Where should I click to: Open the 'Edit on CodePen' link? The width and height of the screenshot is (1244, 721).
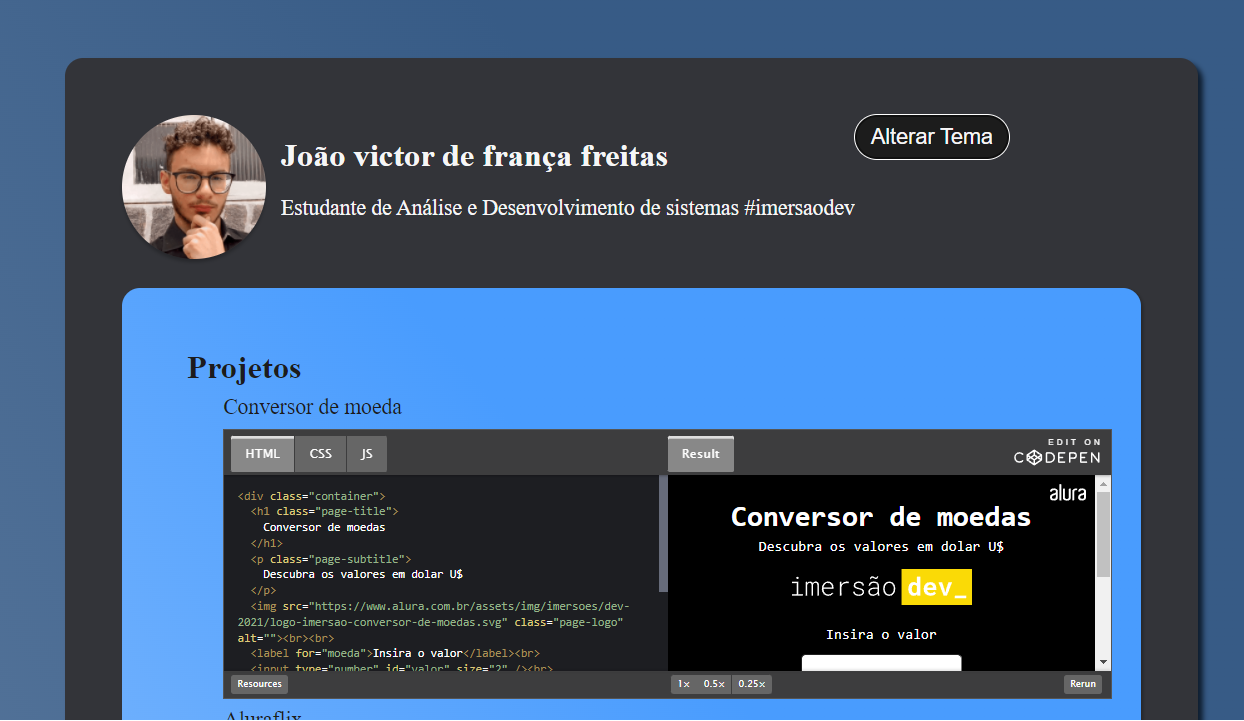tap(1058, 451)
